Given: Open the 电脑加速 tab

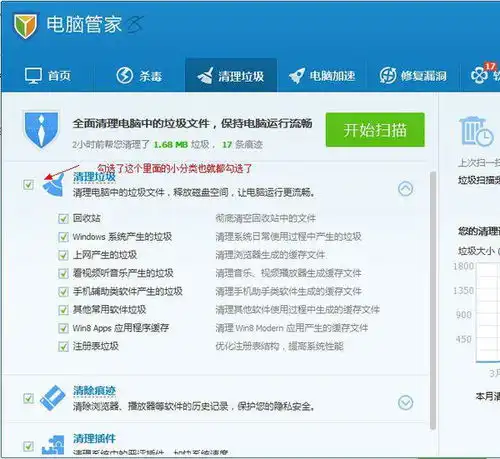Looking at the screenshot, I should (x=322, y=76).
